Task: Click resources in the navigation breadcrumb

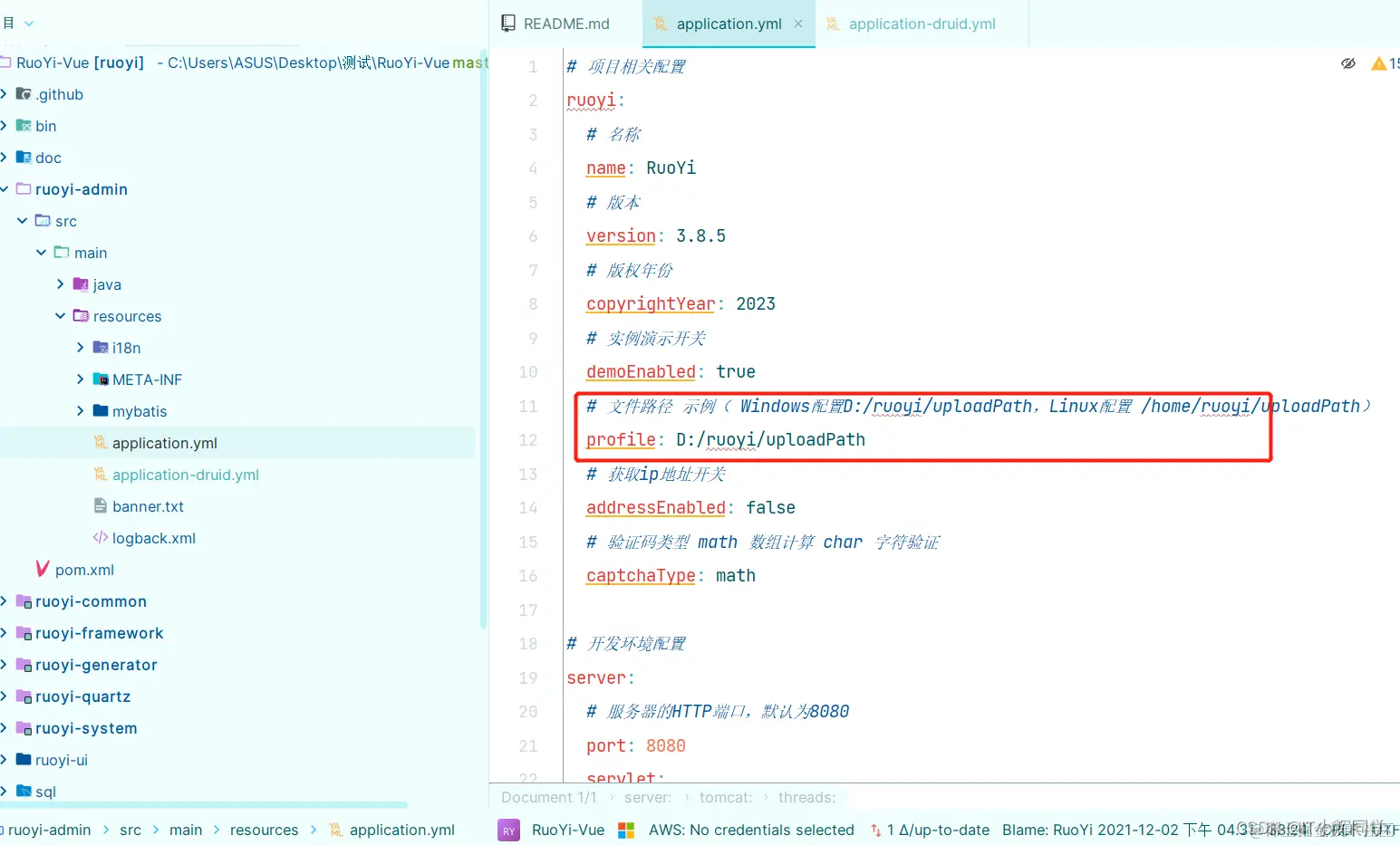Action: click(264, 830)
